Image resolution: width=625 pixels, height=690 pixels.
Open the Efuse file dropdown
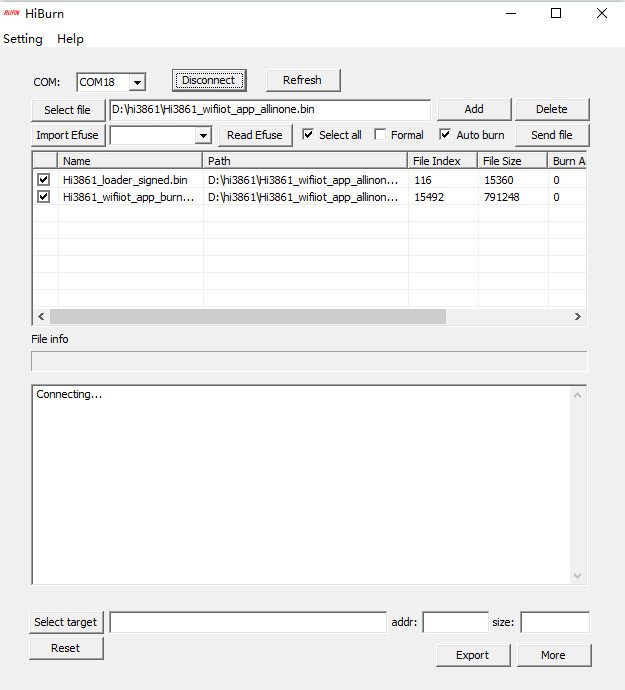tap(203, 135)
